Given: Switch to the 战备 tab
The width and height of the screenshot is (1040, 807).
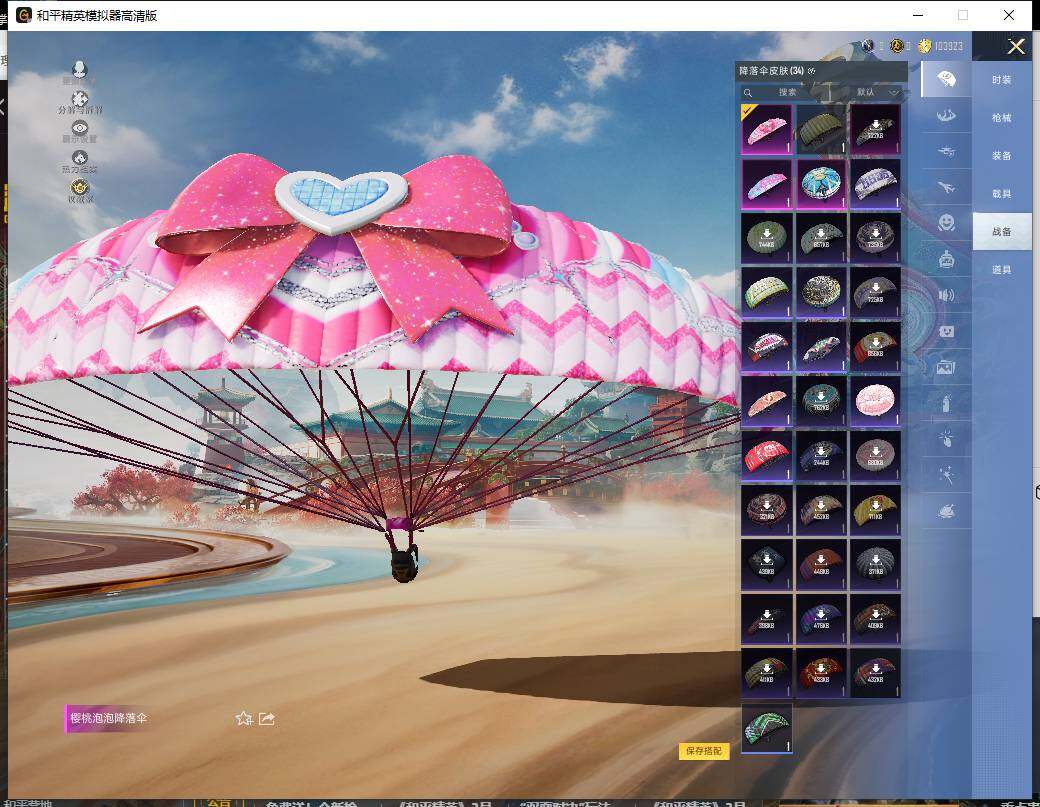Looking at the screenshot, I should click(1002, 231).
